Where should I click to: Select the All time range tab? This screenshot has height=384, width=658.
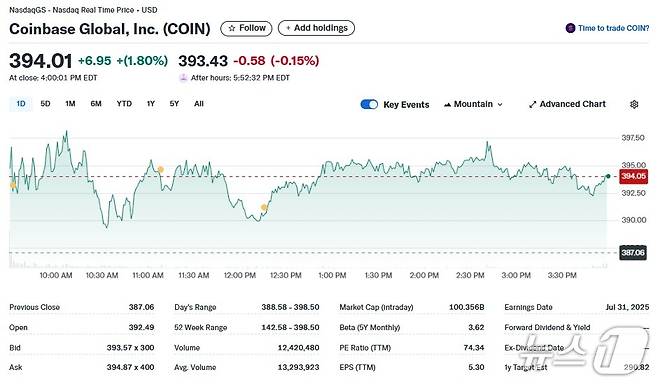[199, 104]
